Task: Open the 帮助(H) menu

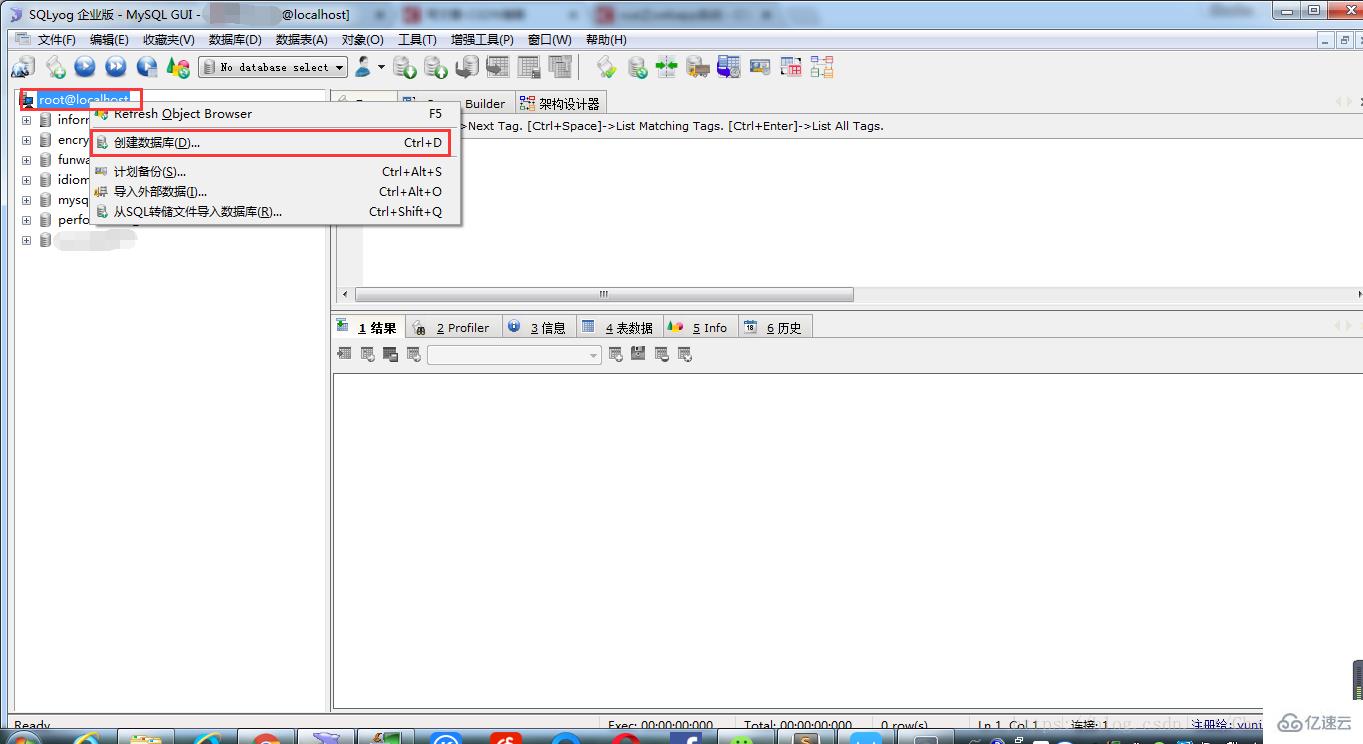Action: tap(606, 40)
